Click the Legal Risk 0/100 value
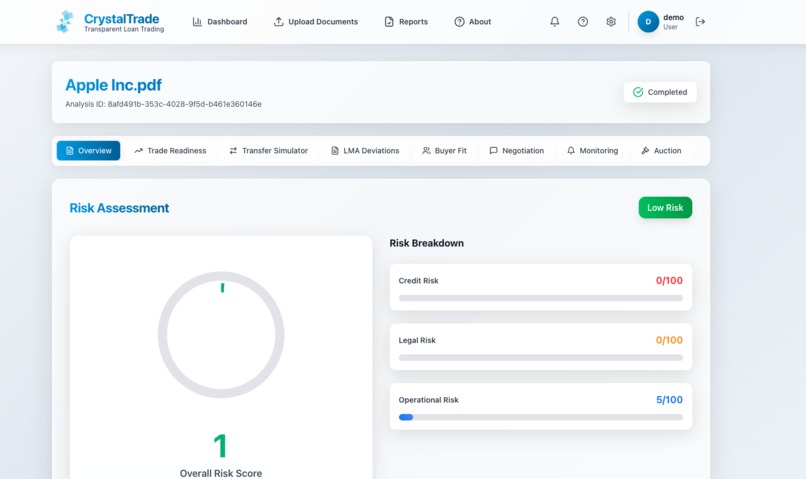Viewport: 806px width, 479px height. click(669, 340)
